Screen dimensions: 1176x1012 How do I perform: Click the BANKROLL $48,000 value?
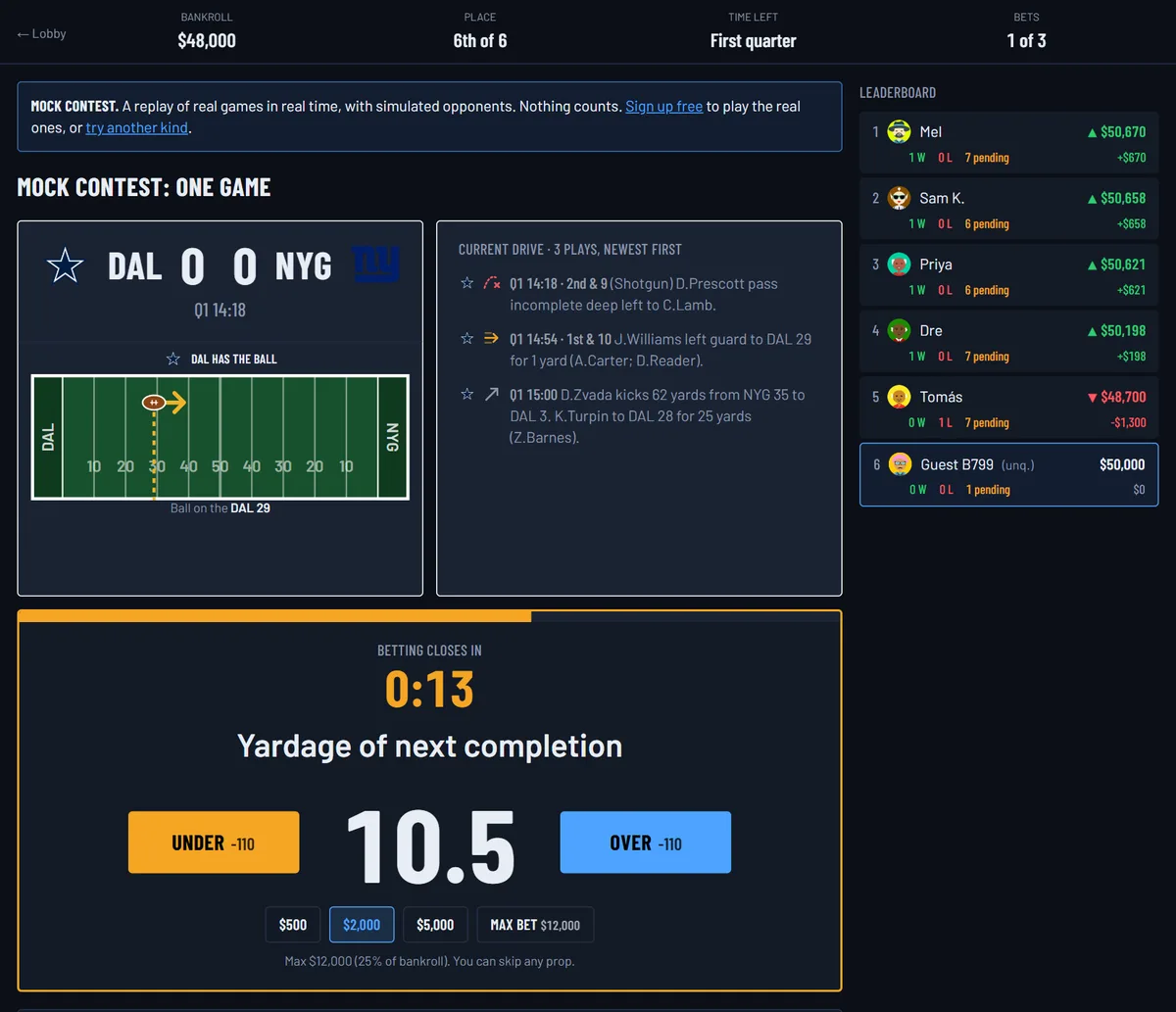pos(207,41)
